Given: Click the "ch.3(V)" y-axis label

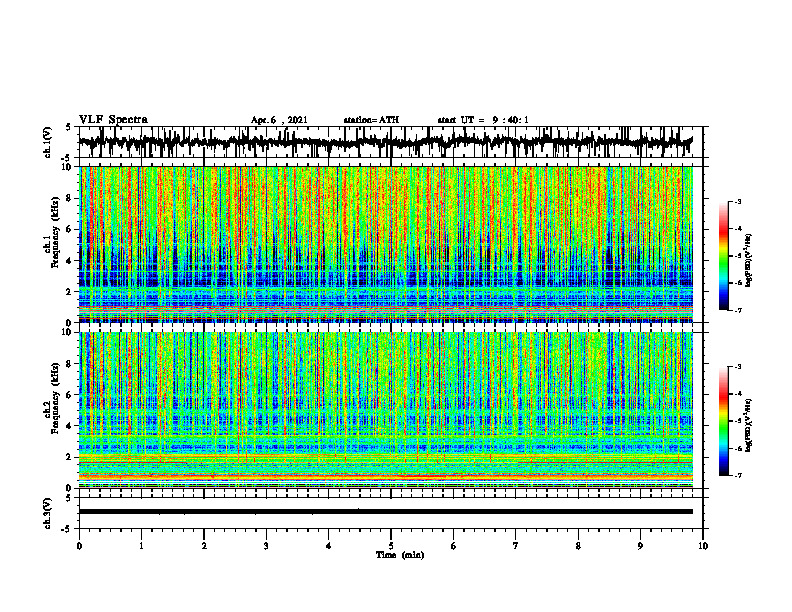Looking at the screenshot, I should (48, 514).
